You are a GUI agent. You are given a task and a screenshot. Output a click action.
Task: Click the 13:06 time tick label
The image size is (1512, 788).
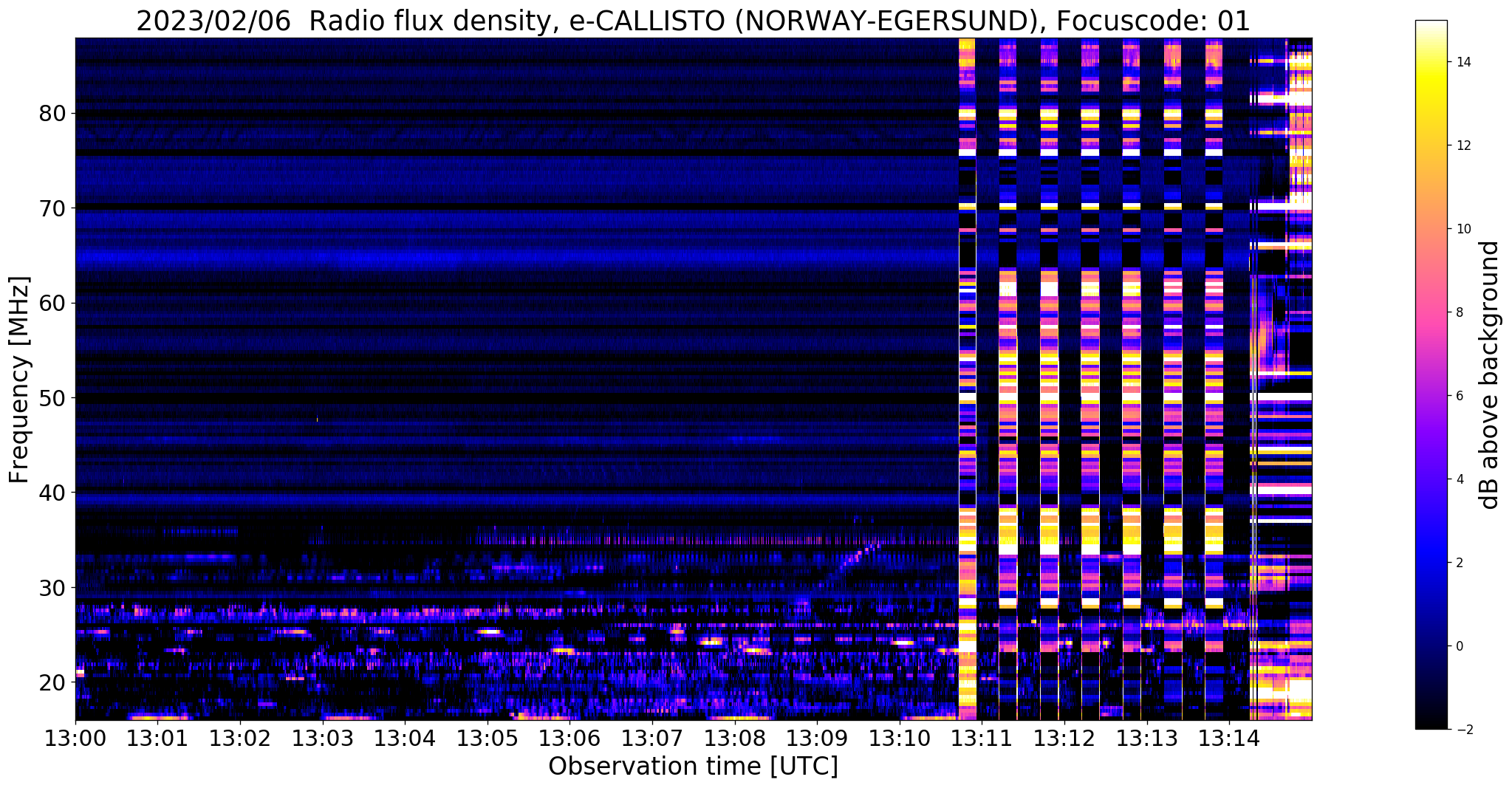pyautogui.click(x=569, y=738)
